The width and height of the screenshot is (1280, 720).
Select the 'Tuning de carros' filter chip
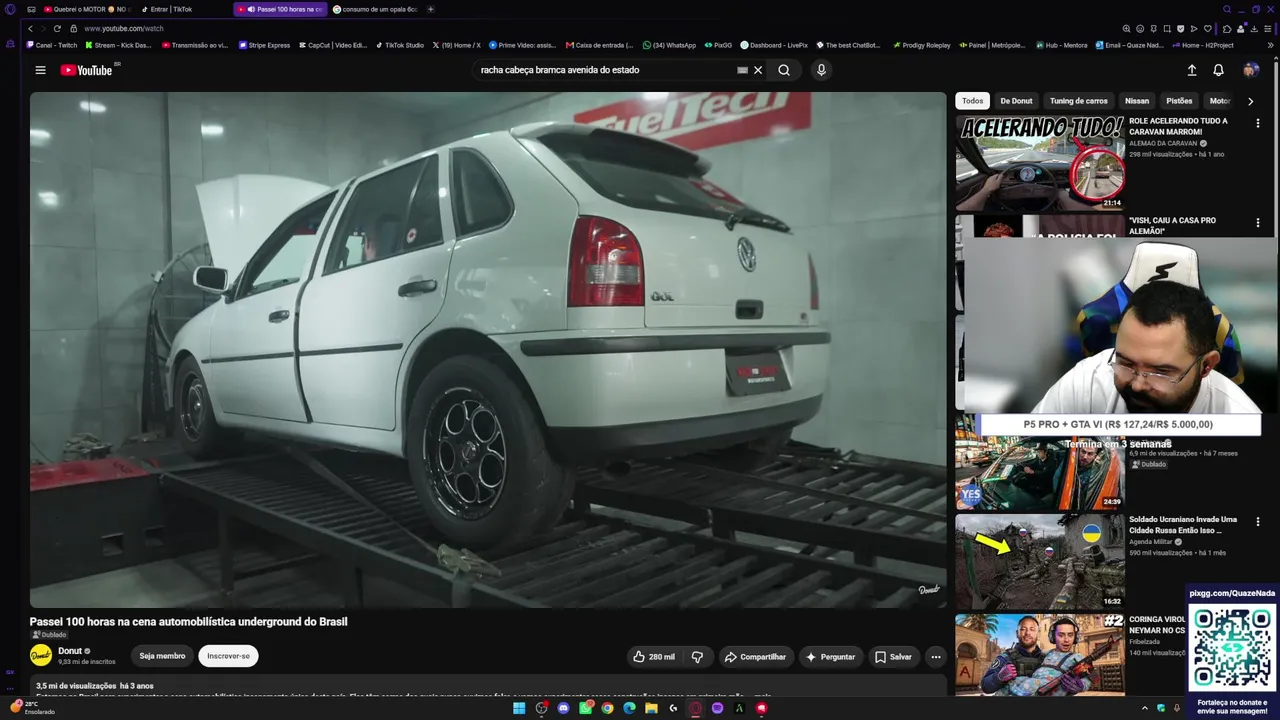click(1078, 101)
